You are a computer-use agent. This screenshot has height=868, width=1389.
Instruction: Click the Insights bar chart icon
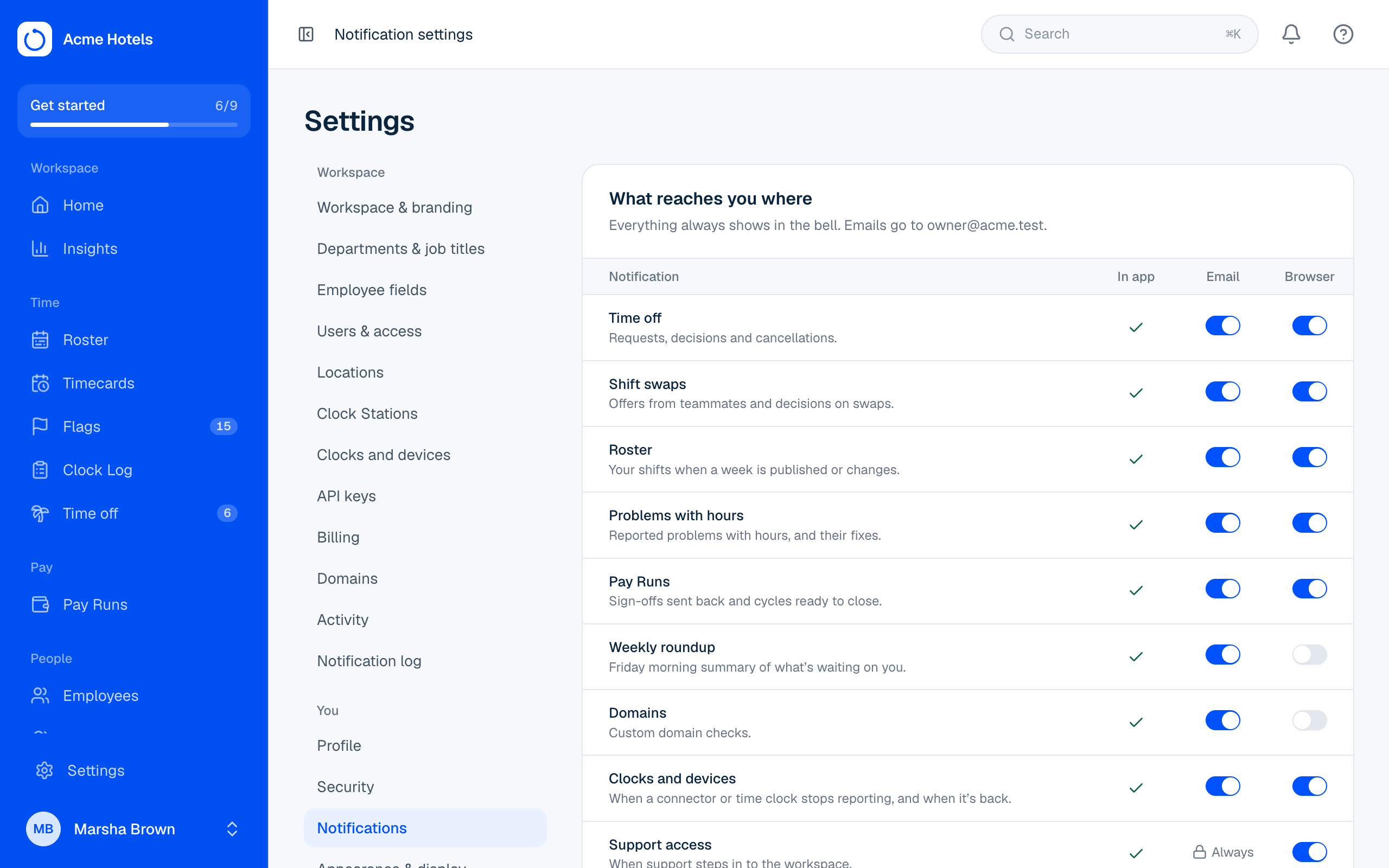tap(40, 248)
